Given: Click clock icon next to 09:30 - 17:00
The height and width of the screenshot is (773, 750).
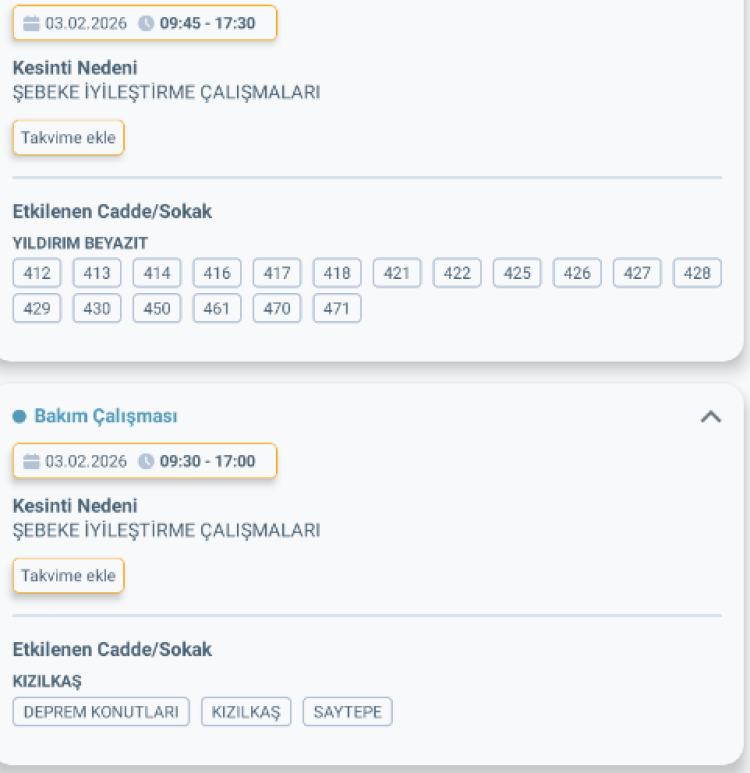Looking at the screenshot, I should [x=146, y=461].
